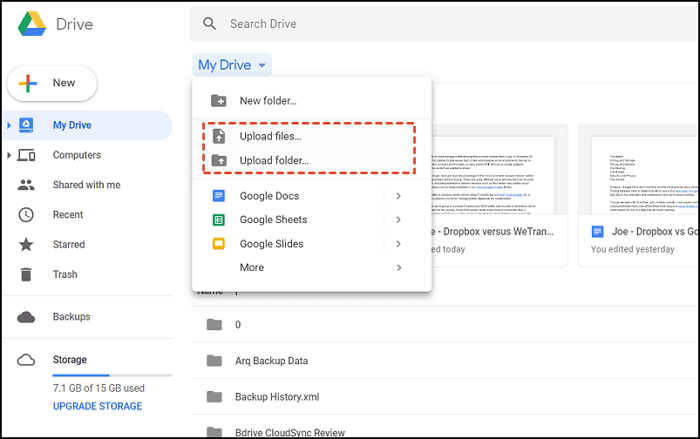Click the search magnifier icon

(x=209, y=24)
